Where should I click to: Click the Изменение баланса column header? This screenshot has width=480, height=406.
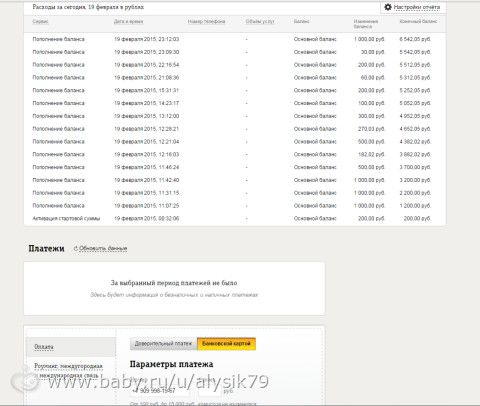coord(366,24)
